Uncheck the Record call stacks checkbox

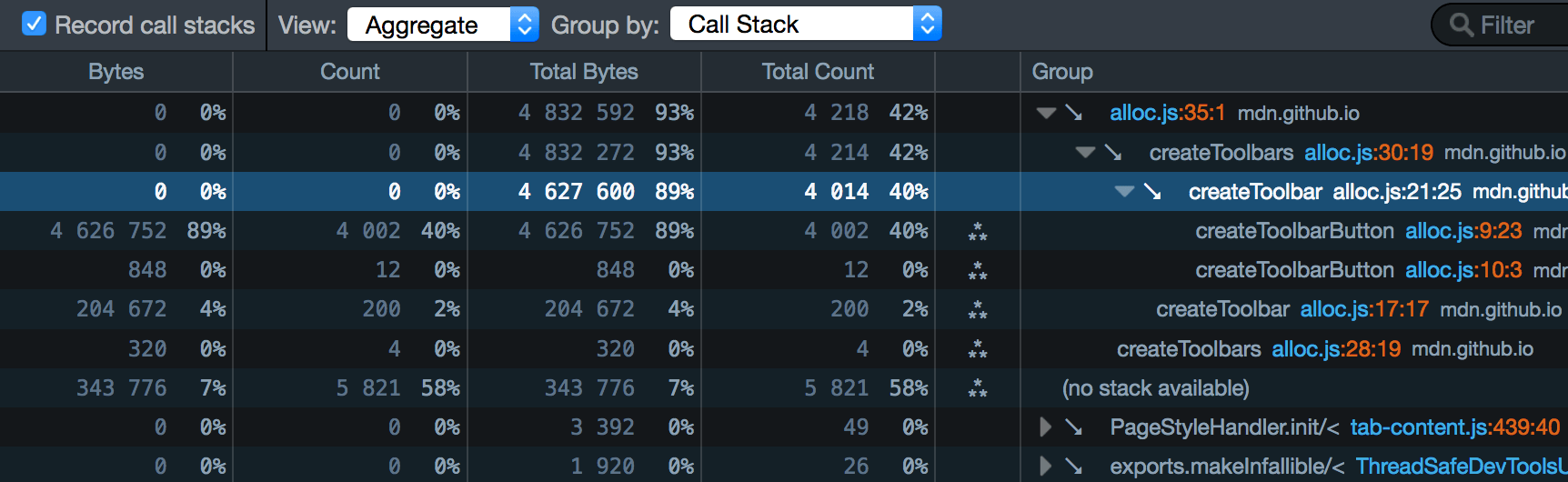point(34,25)
